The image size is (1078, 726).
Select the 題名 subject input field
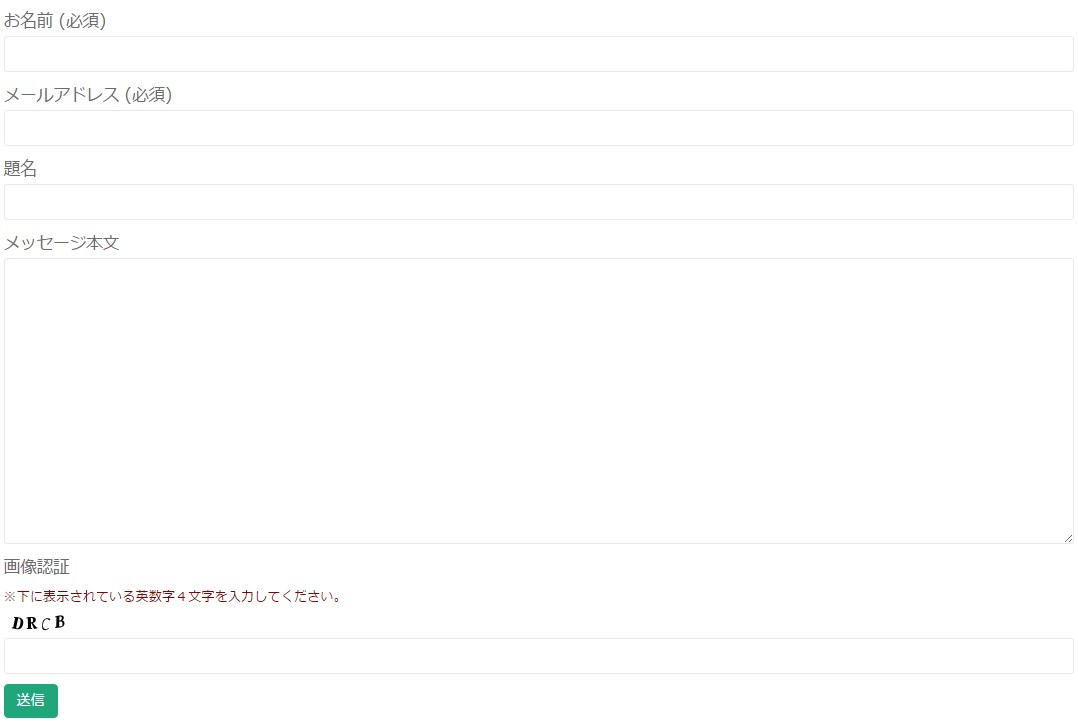(x=538, y=202)
